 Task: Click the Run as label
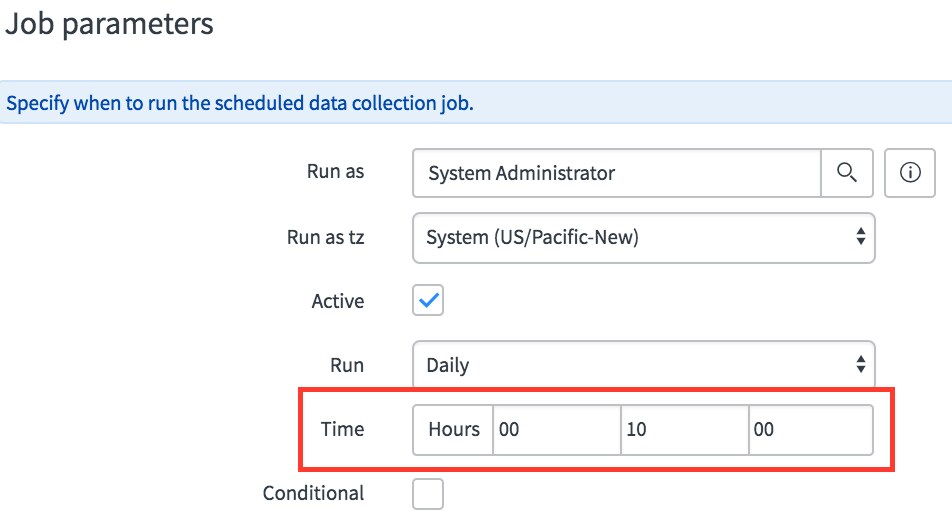click(x=335, y=172)
